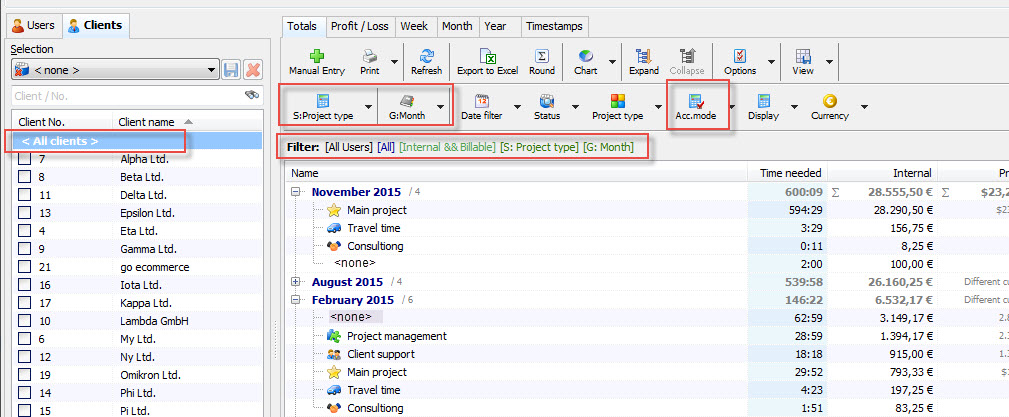This screenshot has height=417, width=1009.
Task: Tick the checkbox for Epsilon Ltd.
Action: (24, 213)
